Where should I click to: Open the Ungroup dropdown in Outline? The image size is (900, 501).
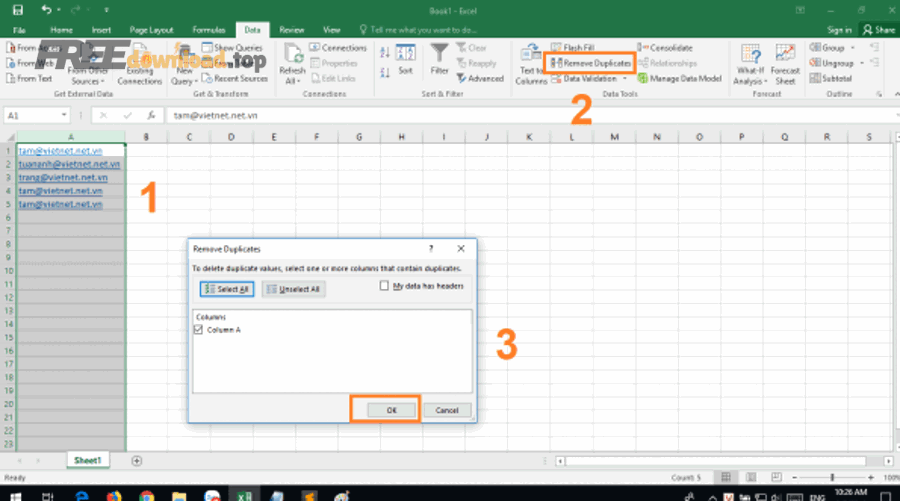coord(862,63)
